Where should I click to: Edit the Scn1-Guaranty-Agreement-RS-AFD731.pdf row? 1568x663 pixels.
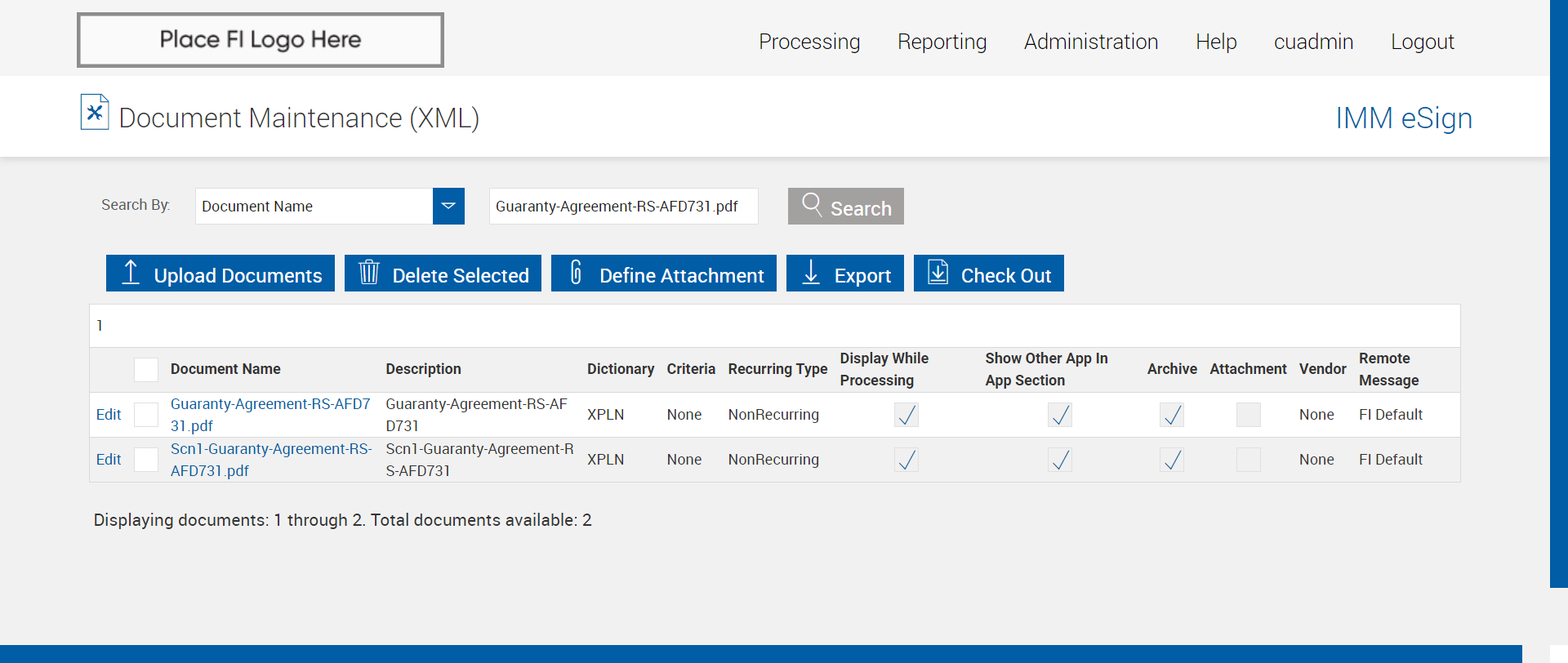[x=109, y=460]
